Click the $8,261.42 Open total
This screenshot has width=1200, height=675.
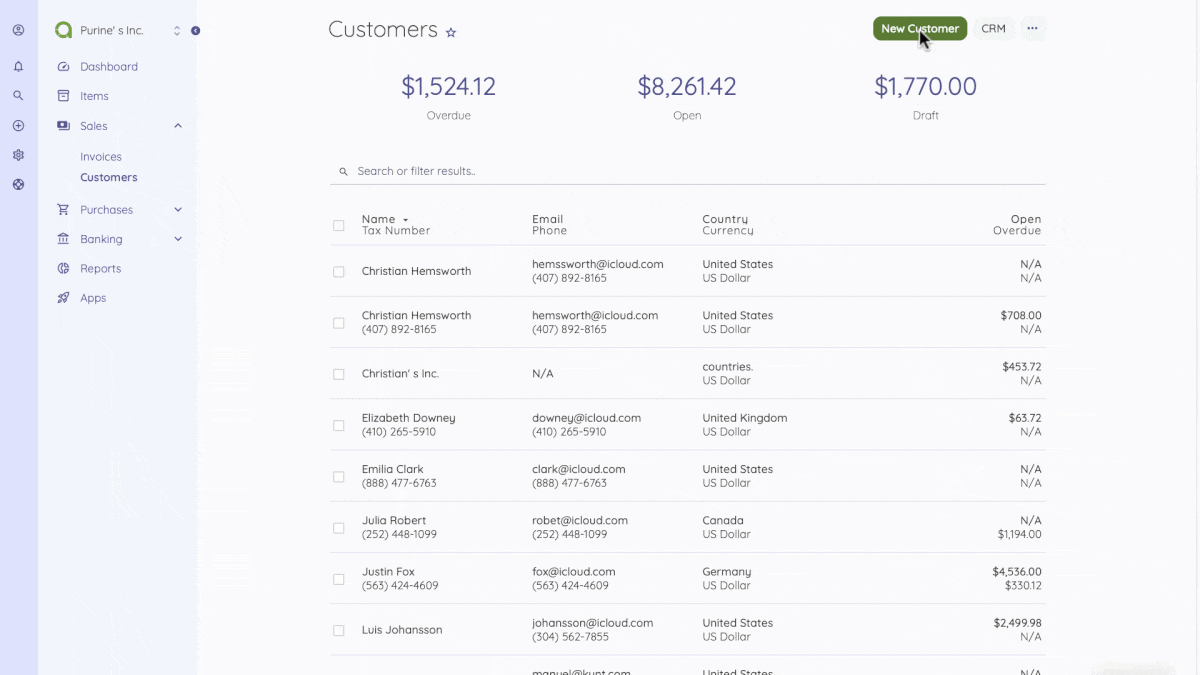pos(687,87)
